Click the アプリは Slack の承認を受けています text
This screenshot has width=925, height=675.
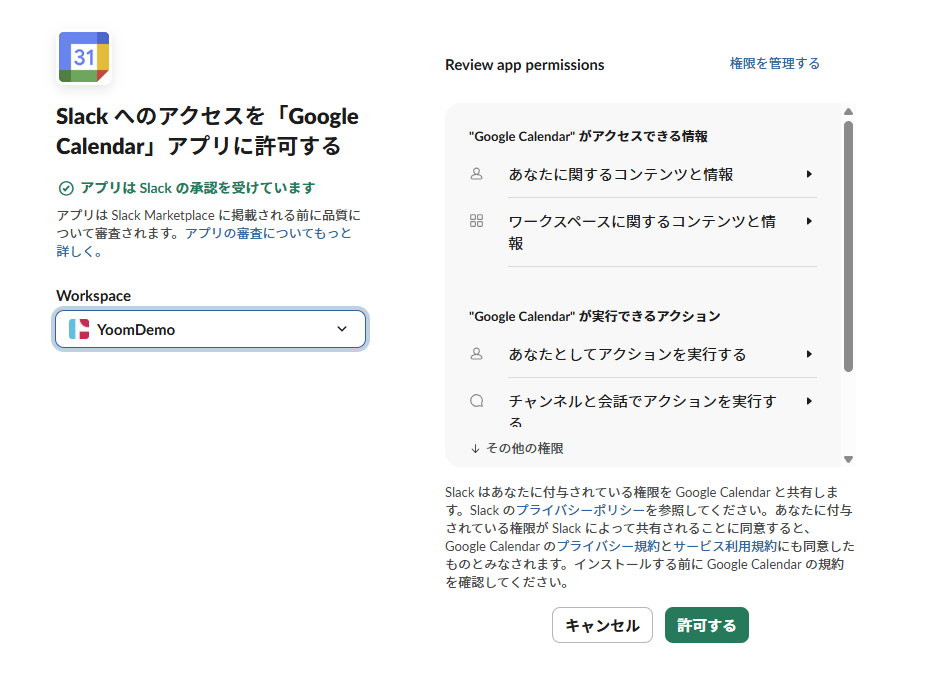(198, 188)
